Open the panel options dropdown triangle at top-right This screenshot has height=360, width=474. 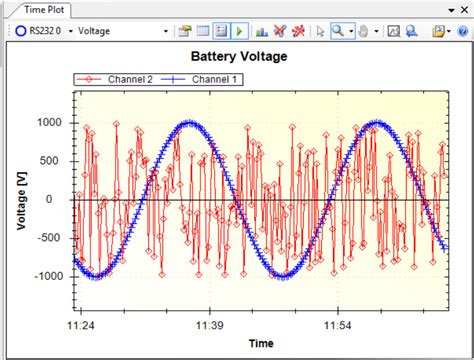(452, 10)
